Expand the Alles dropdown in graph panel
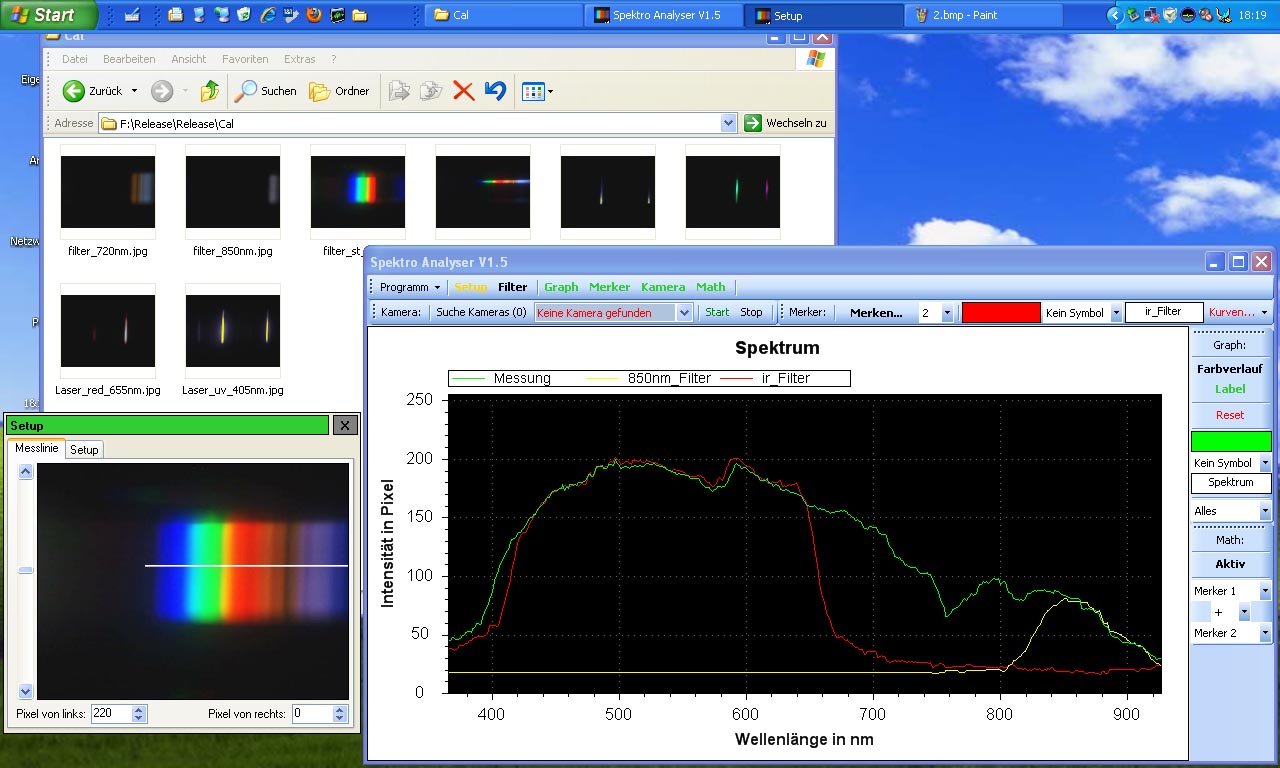1280x768 pixels. 1265,511
